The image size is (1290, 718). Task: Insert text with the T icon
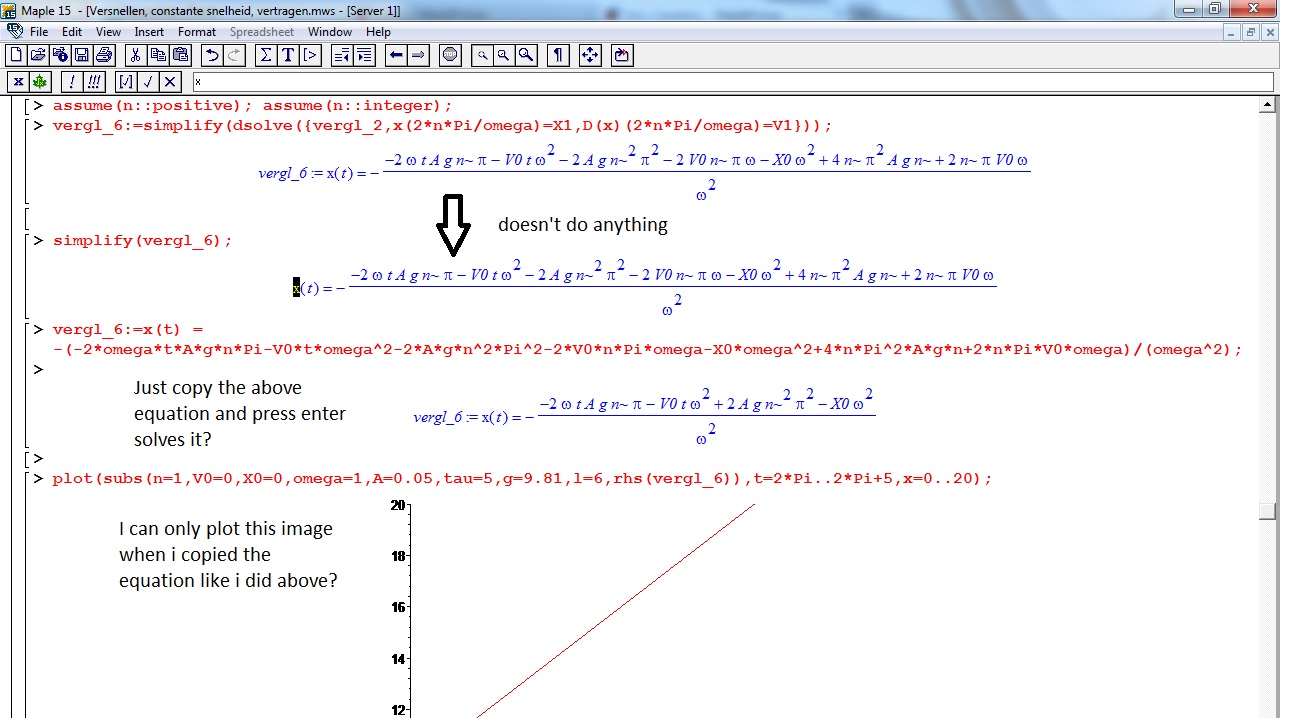(x=288, y=55)
